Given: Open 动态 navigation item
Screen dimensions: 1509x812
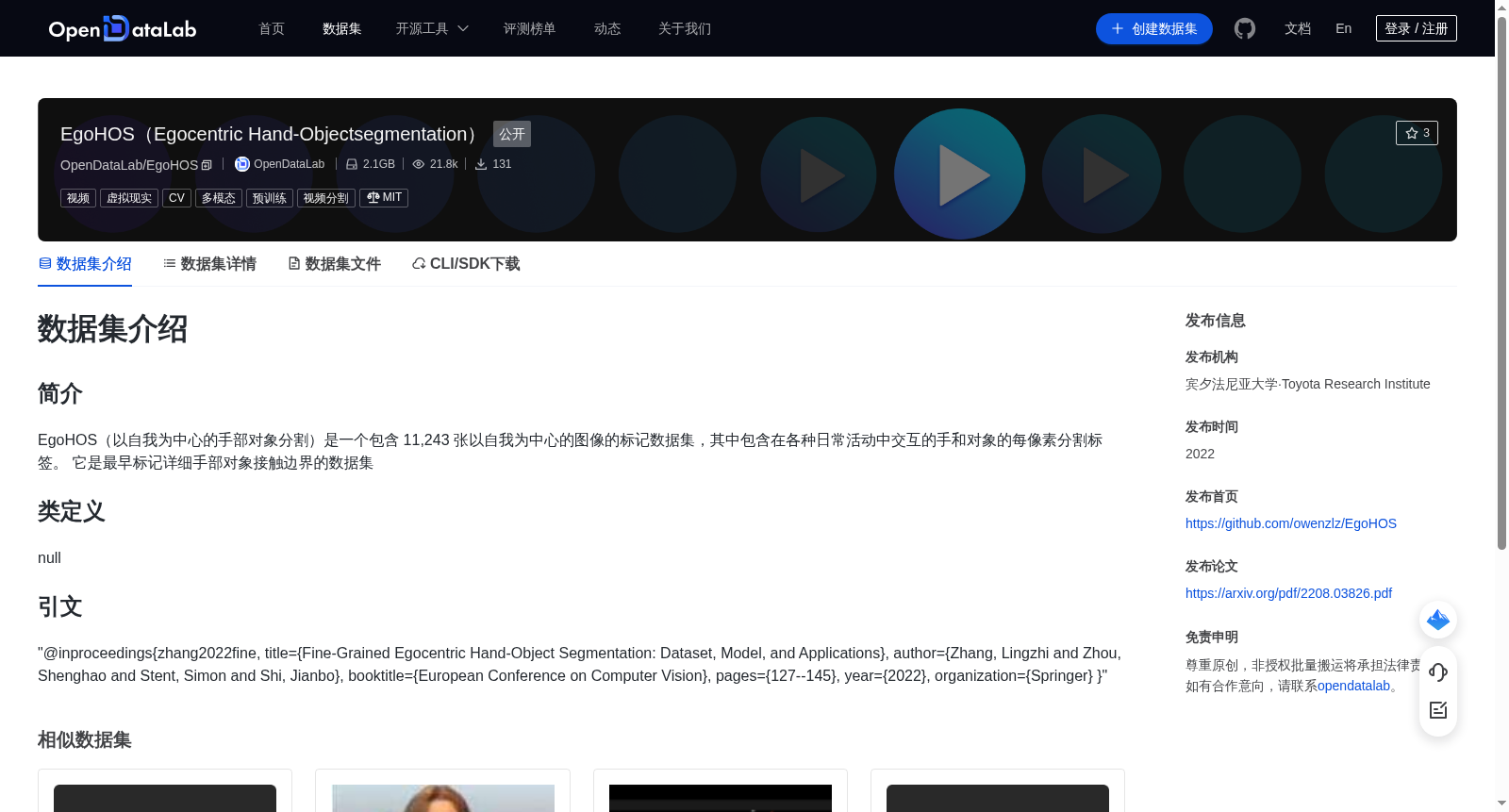Looking at the screenshot, I should tap(607, 29).
